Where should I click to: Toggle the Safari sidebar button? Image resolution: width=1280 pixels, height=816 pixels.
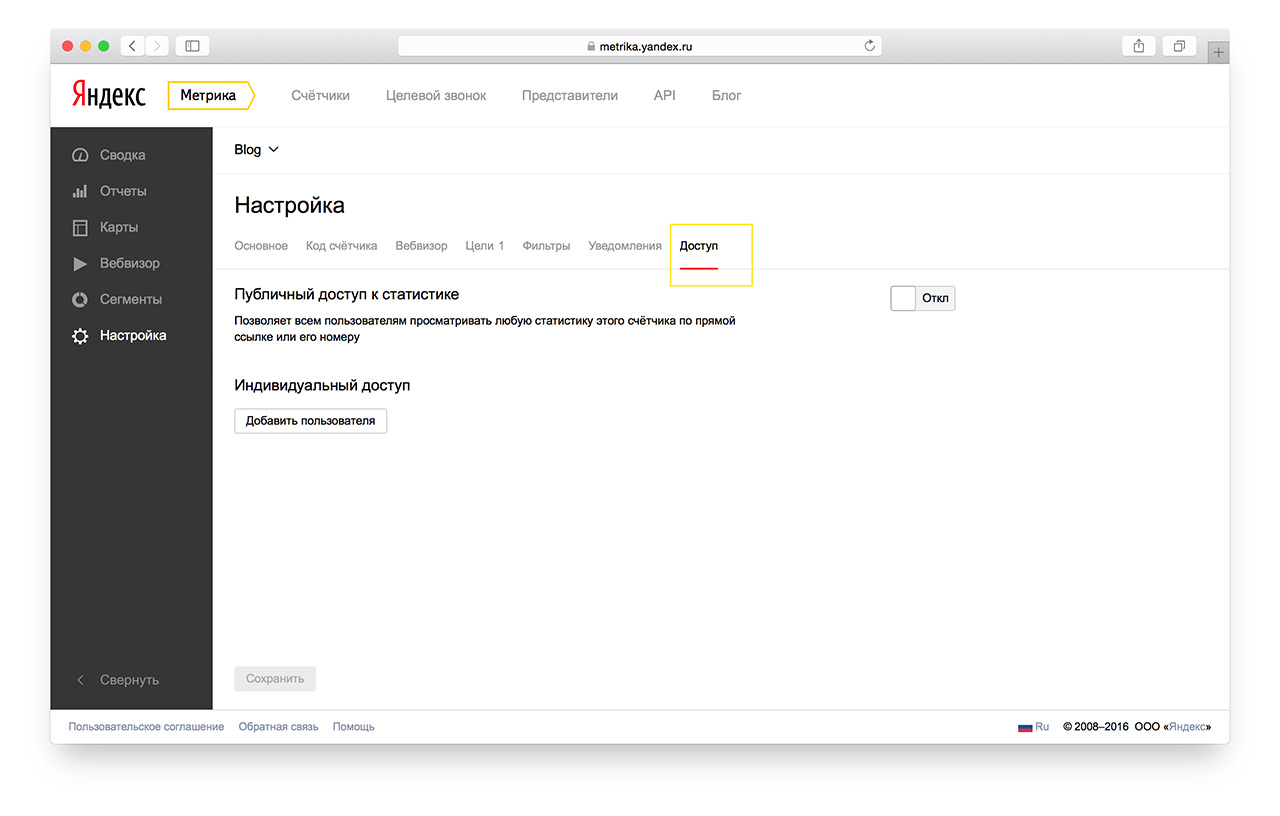point(192,46)
